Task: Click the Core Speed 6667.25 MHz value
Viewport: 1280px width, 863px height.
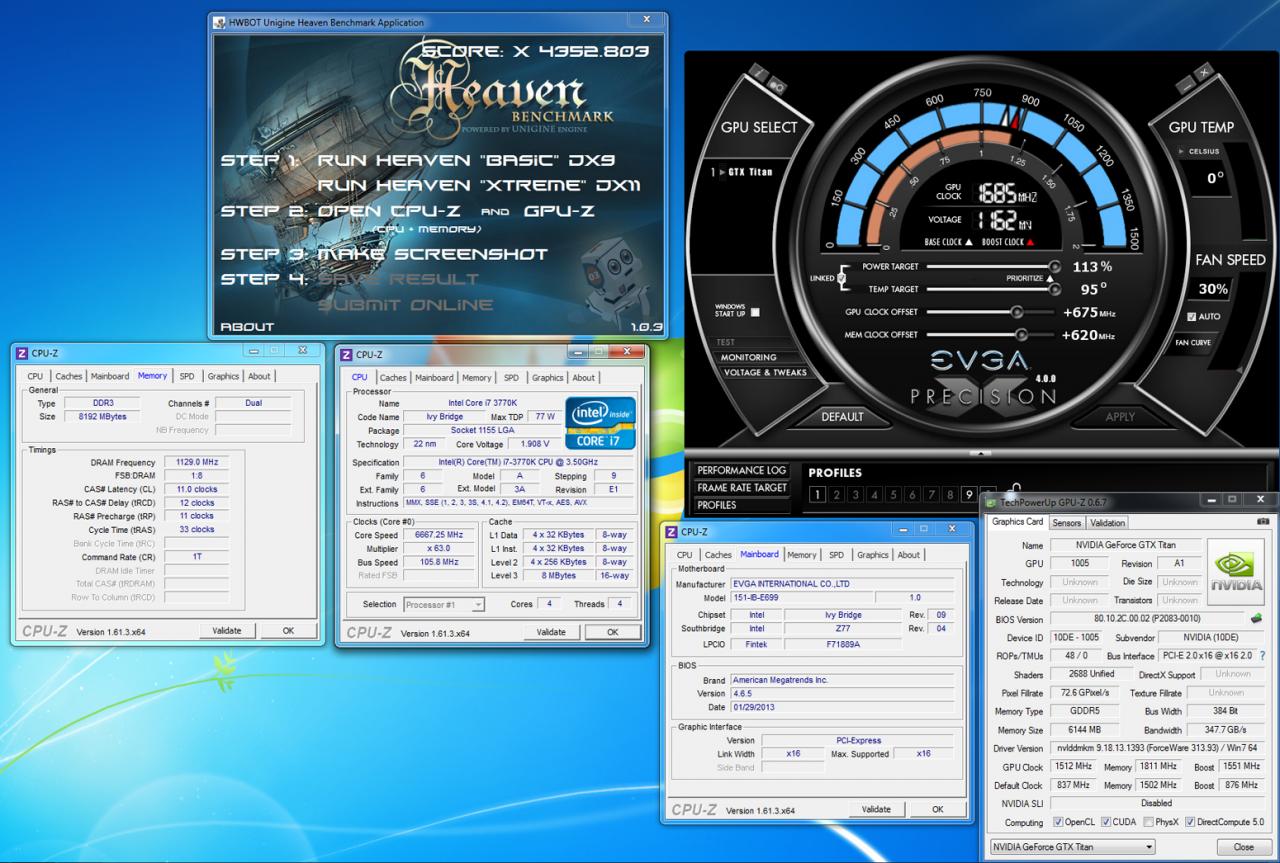Action: 437,535
